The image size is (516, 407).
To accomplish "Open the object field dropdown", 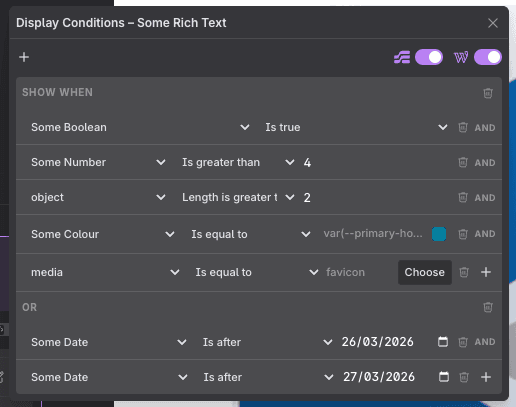I will pyautogui.click(x=98, y=197).
